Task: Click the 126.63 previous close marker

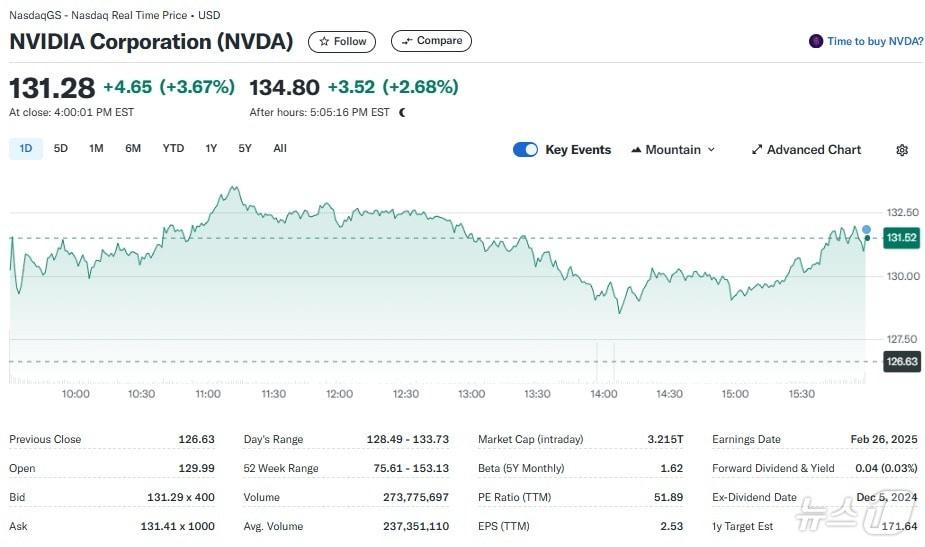Action: 901,362
